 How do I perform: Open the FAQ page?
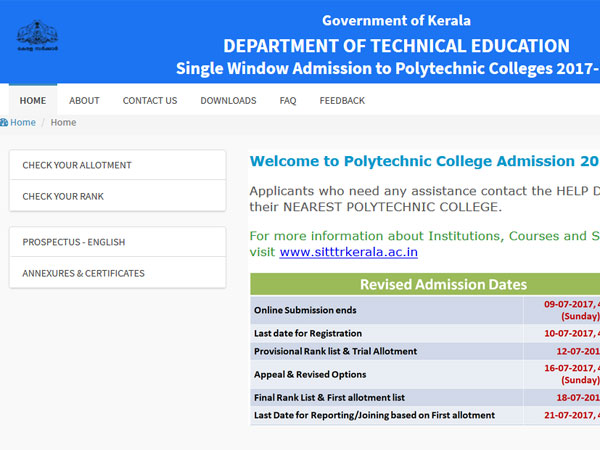click(x=288, y=101)
